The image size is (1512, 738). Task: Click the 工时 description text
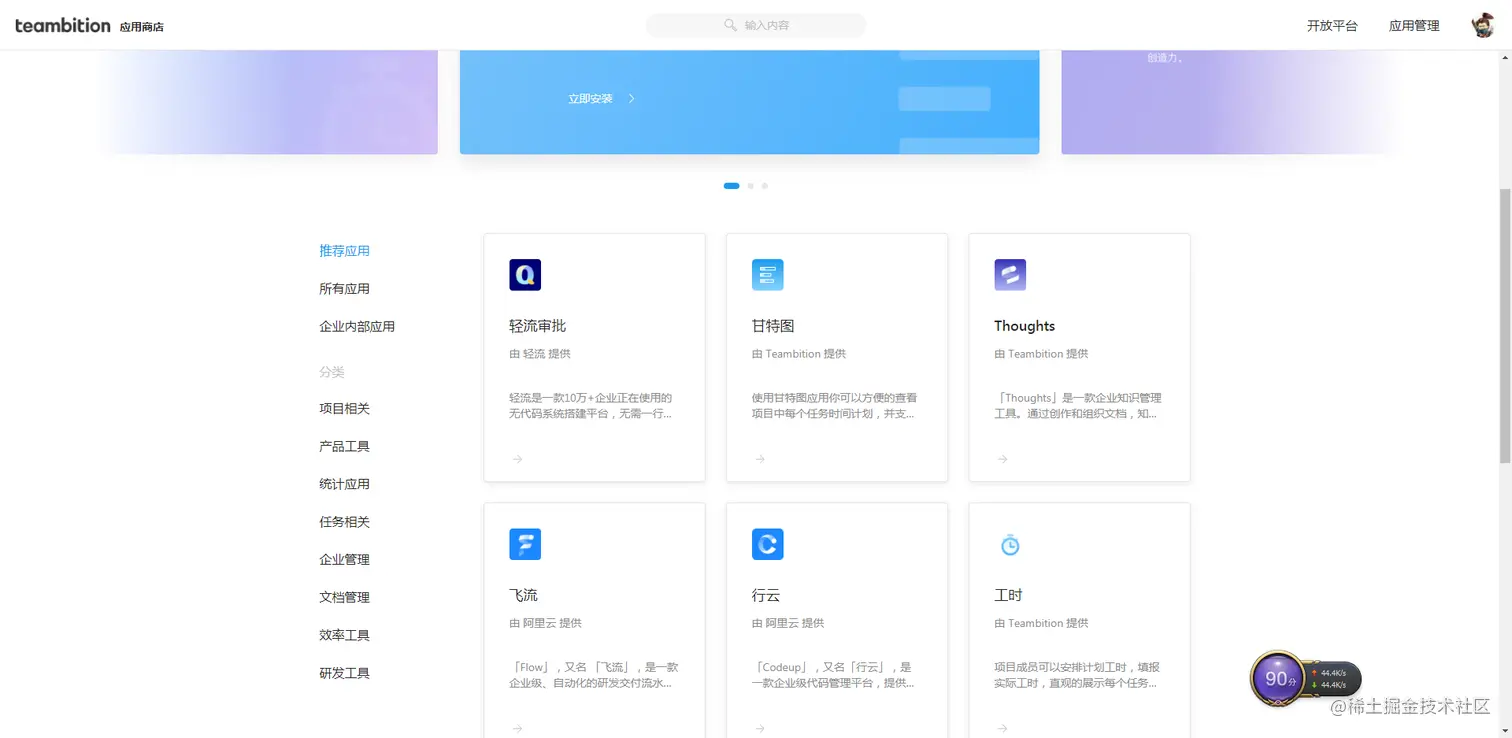(1077, 675)
